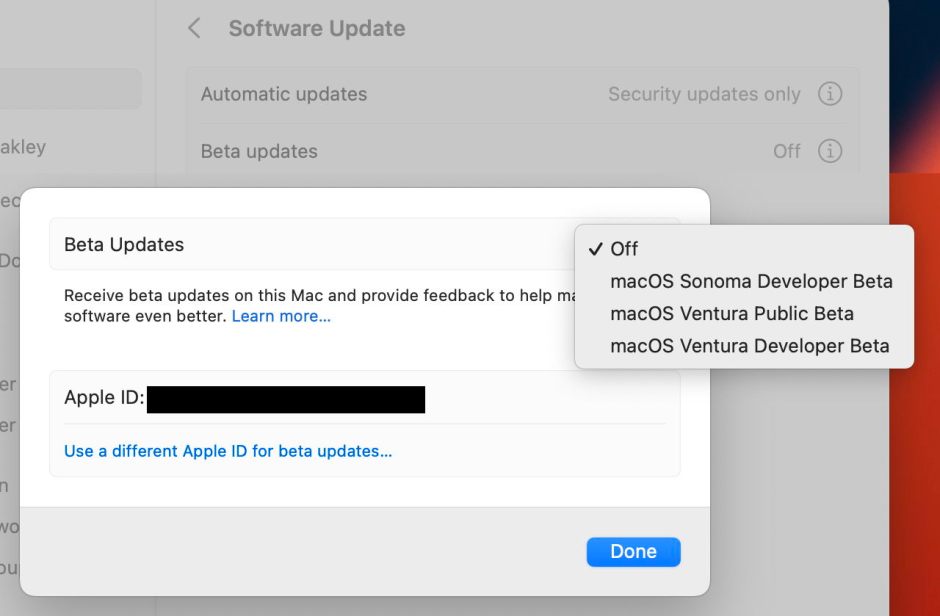
Task: Click the checkmark beside the Off option
Action: coord(595,249)
